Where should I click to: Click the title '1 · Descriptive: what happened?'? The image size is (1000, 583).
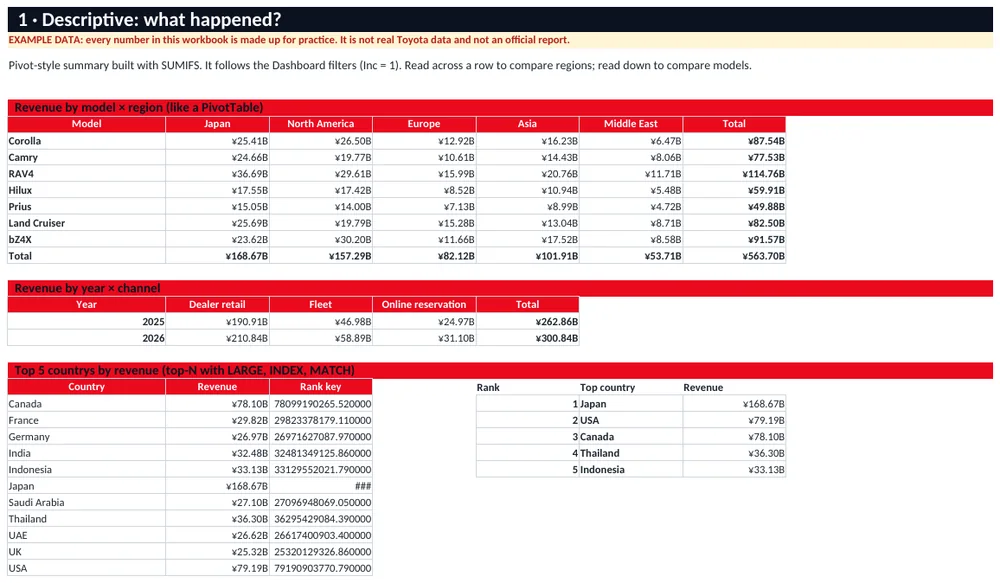(149, 20)
